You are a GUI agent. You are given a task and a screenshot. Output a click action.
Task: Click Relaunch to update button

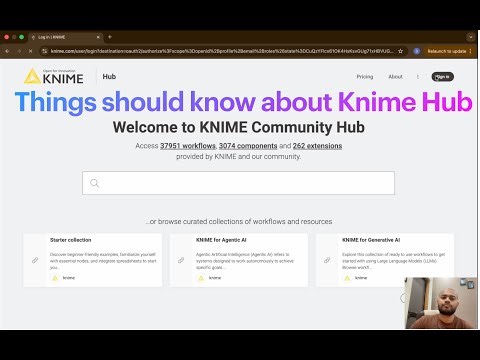[447, 51]
